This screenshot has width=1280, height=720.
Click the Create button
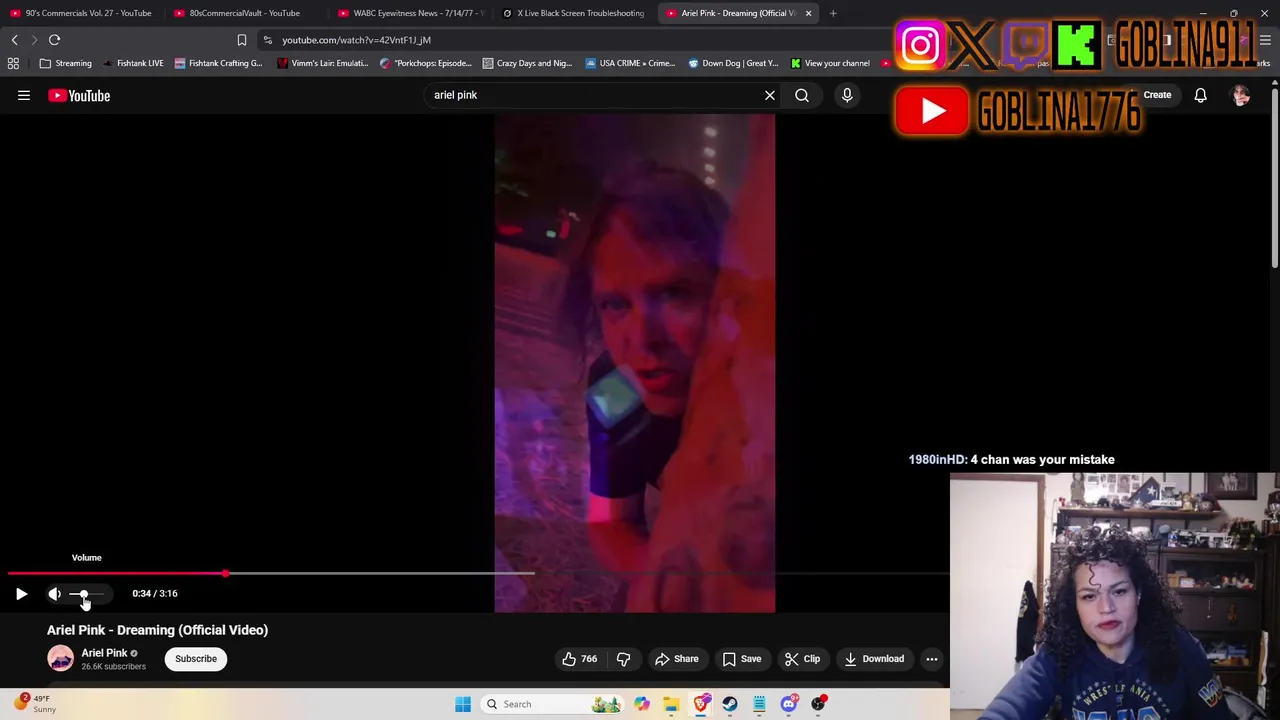[x=1157, y=95]
